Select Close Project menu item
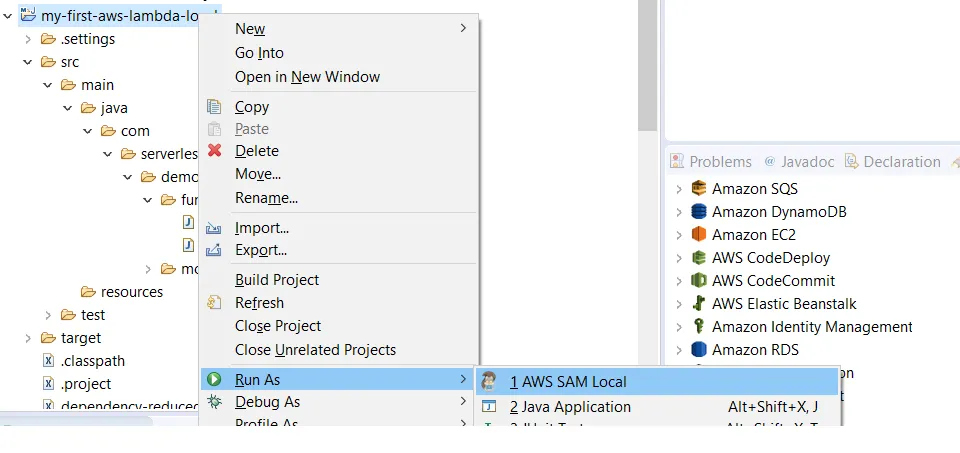The height and width of the screenshot is (453, 960). [x=339, y=326]
